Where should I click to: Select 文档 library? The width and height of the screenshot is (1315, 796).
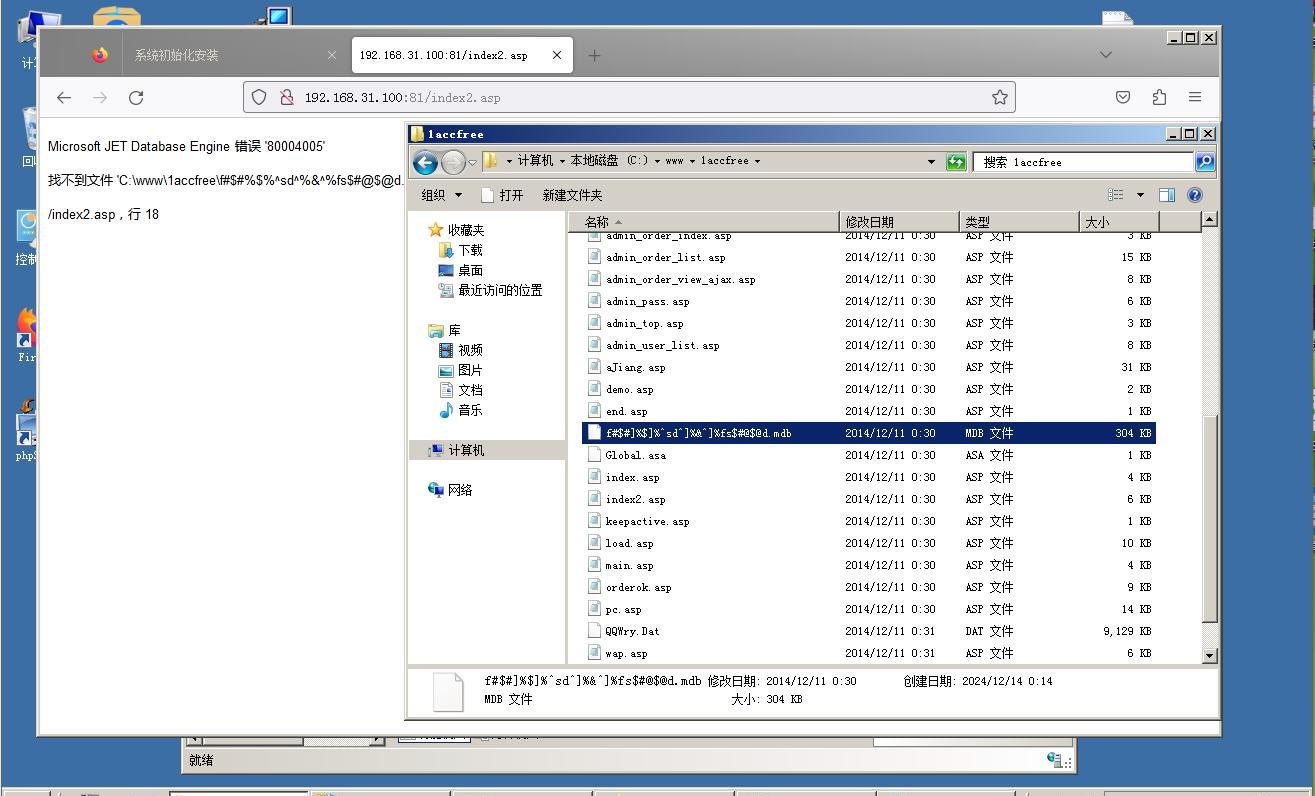pos(461,390)
